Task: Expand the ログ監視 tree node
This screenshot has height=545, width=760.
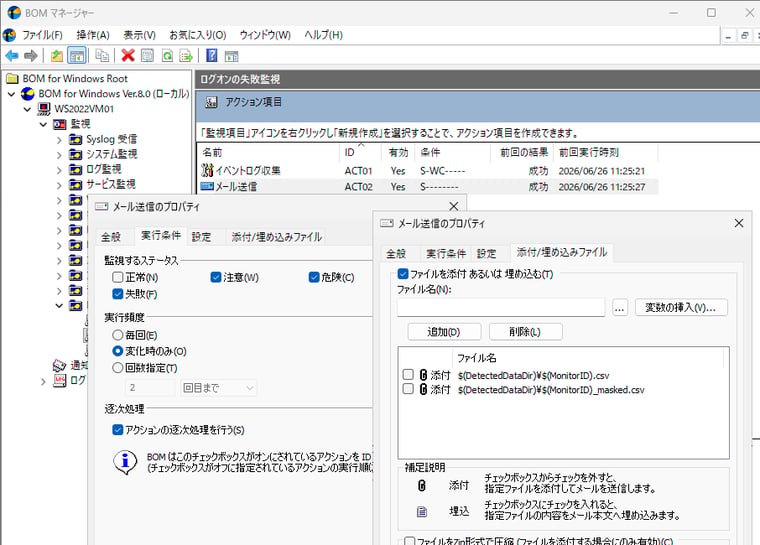Action: pyautogui.click(x=59, y=170)
